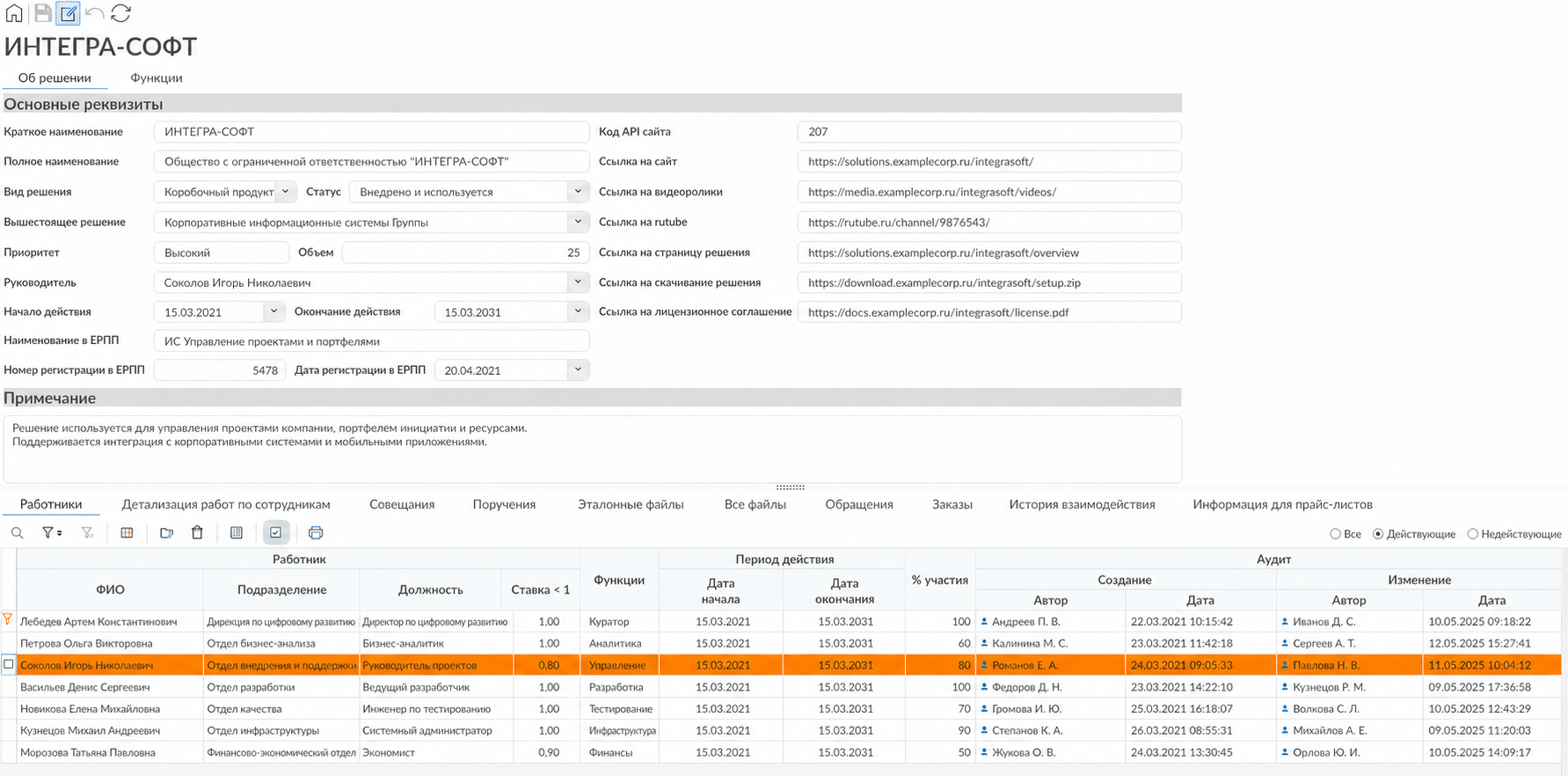The image size is (1568, 776).
Task: Go to the Home icon
Action: coord(14,13)
